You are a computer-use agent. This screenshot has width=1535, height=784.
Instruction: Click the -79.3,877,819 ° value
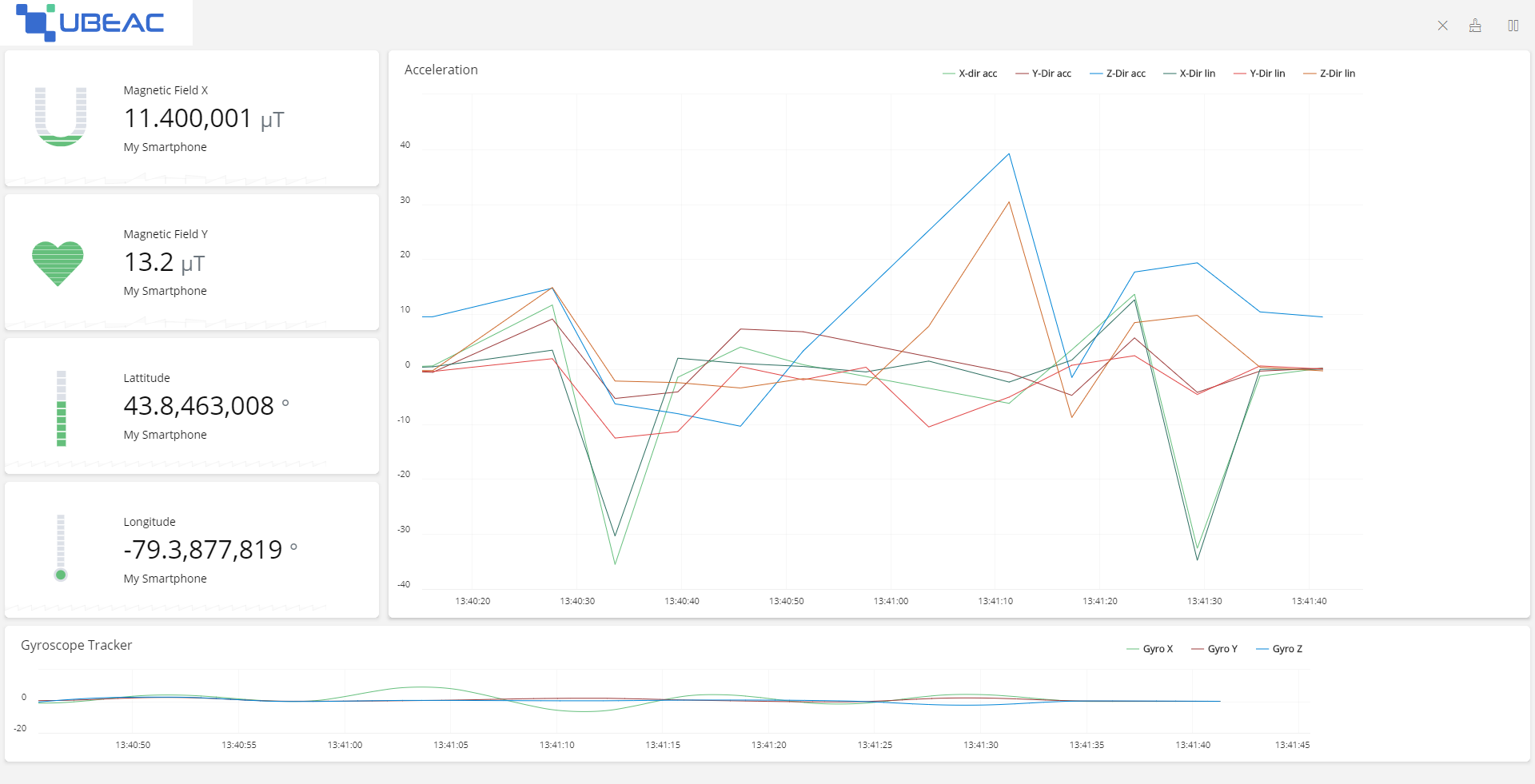(210, 550)
